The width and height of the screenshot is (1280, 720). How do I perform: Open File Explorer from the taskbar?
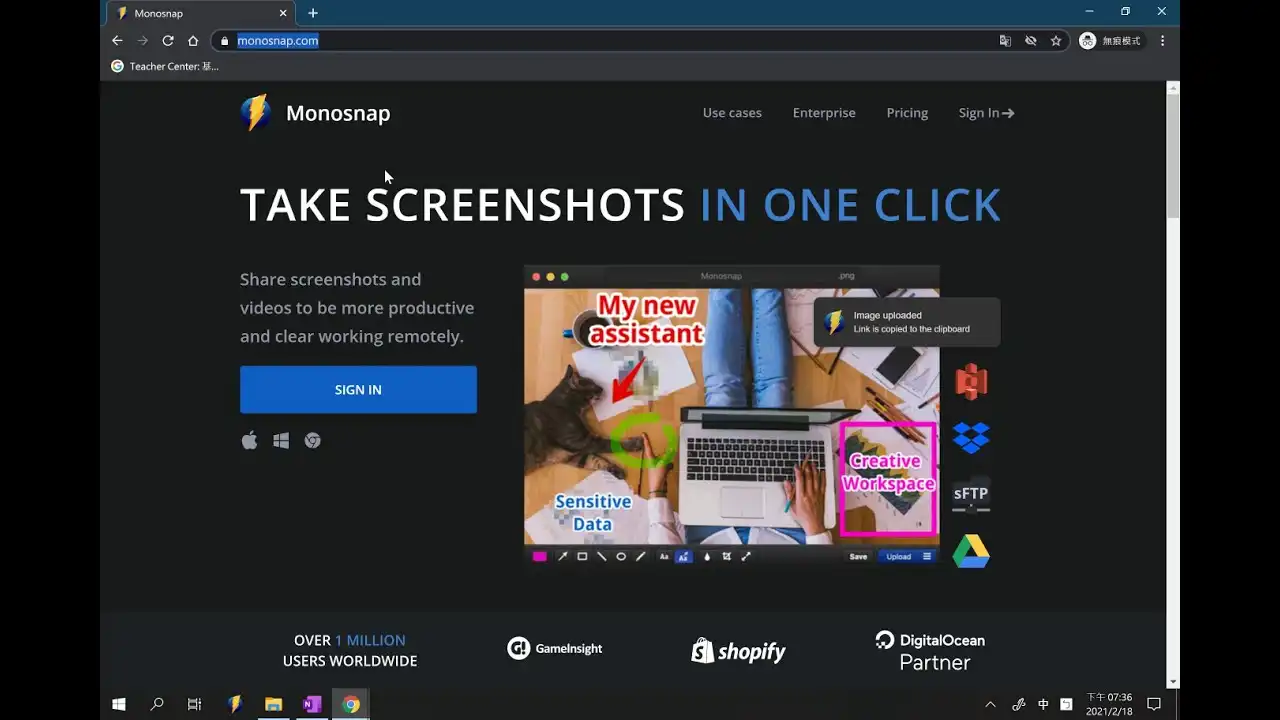pyautogui.click(x=273, y=704)
